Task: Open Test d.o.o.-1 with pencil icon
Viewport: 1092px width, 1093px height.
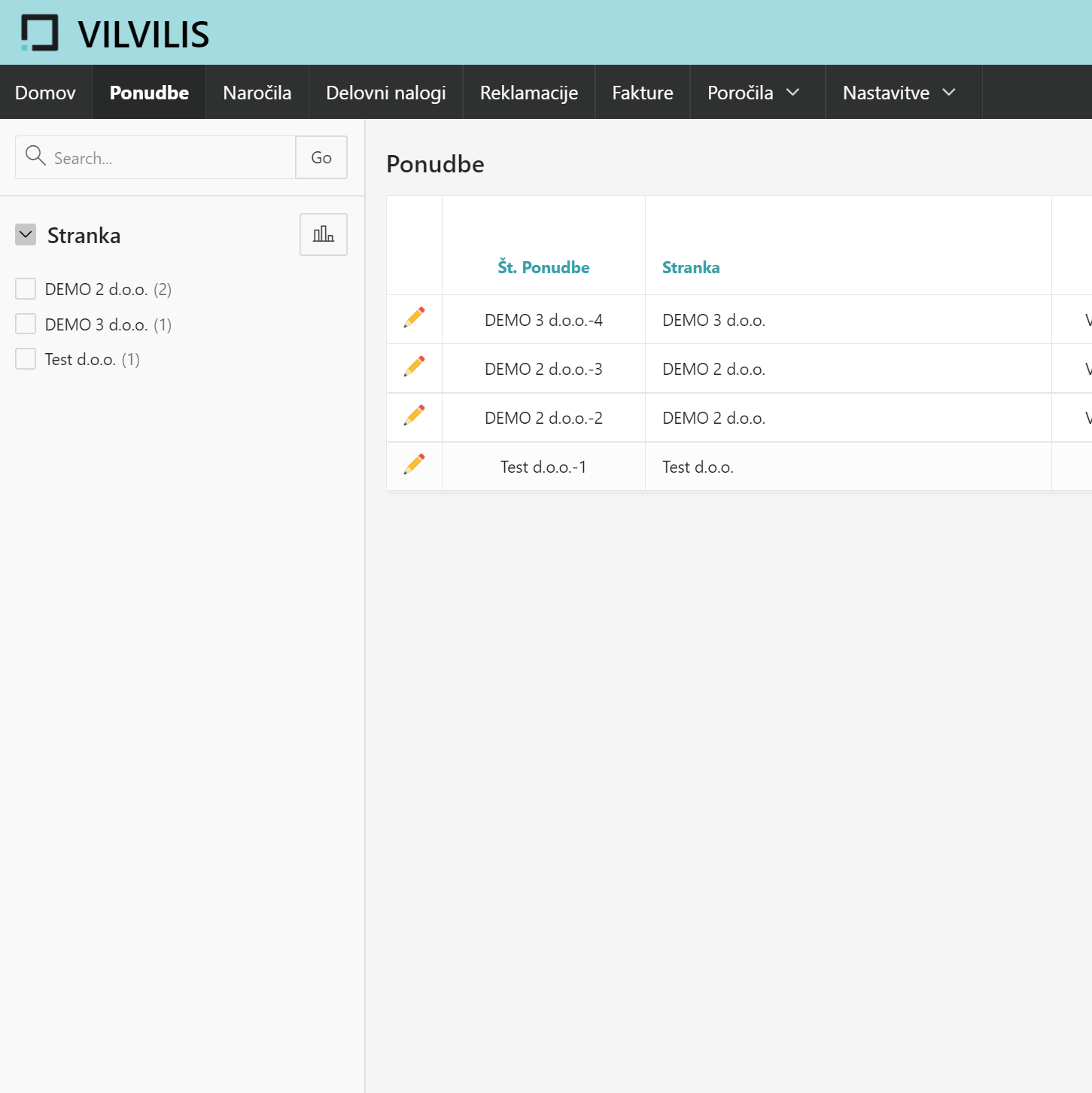Action: pos(414,464)
